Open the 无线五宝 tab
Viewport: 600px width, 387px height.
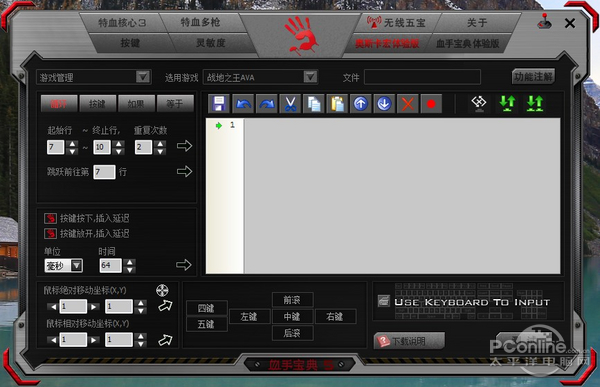point(396,23)
